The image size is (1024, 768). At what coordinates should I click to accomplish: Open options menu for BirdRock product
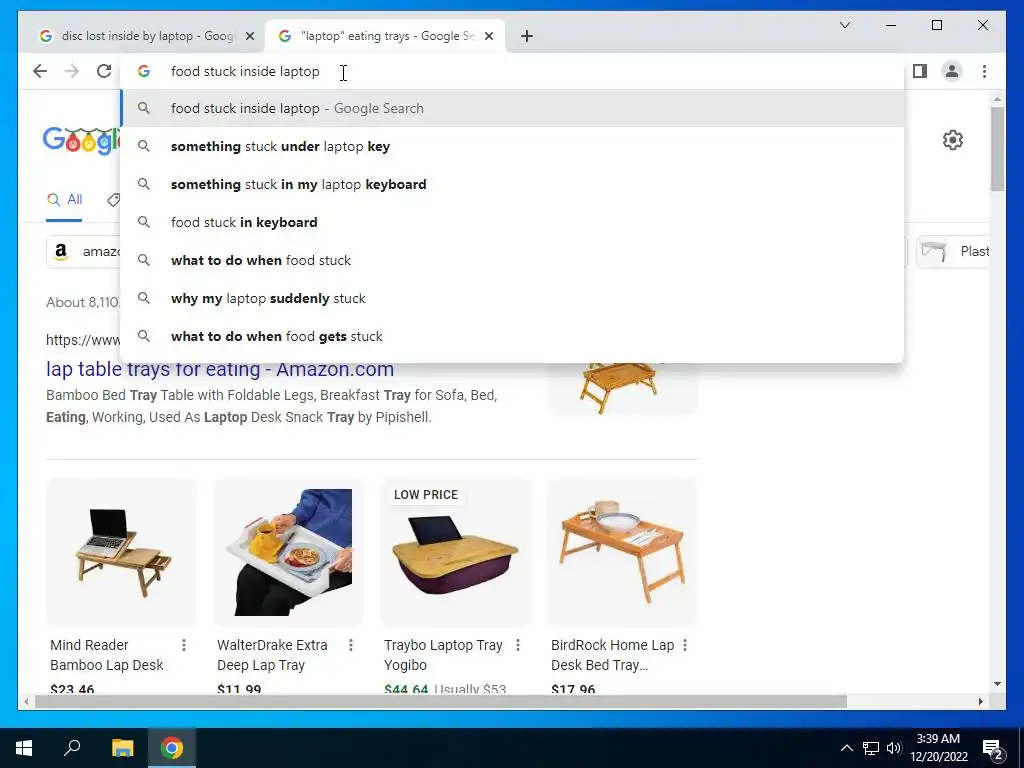click(x=684, y=645)
